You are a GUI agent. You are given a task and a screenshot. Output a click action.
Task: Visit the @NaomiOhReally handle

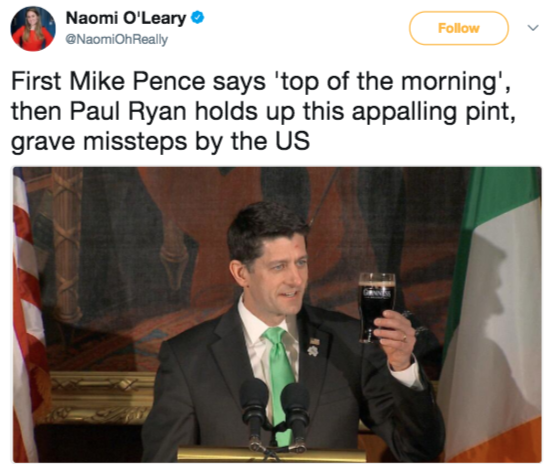tap(117, 40)
